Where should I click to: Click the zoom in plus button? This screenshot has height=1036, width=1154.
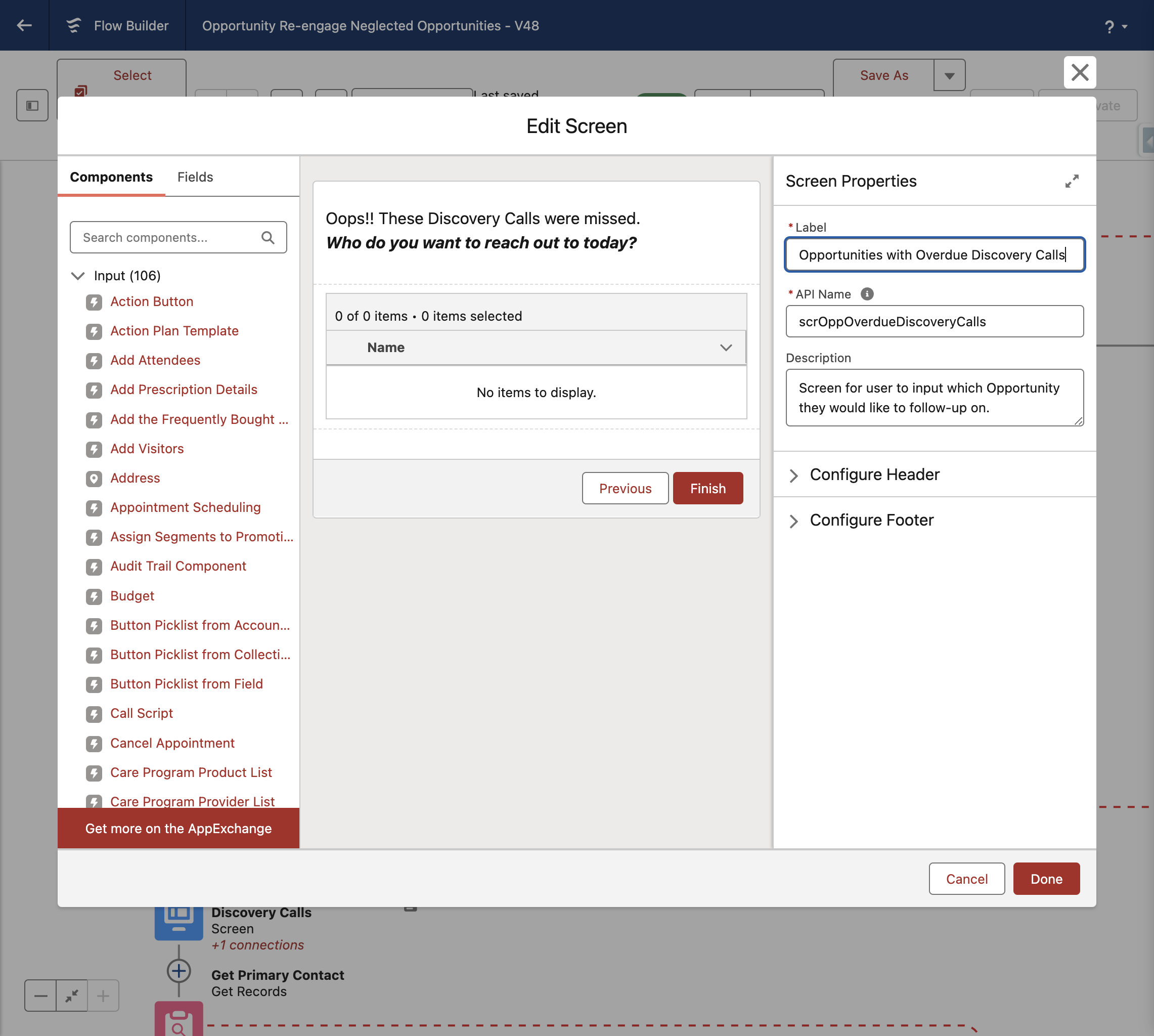coord(103,995)
